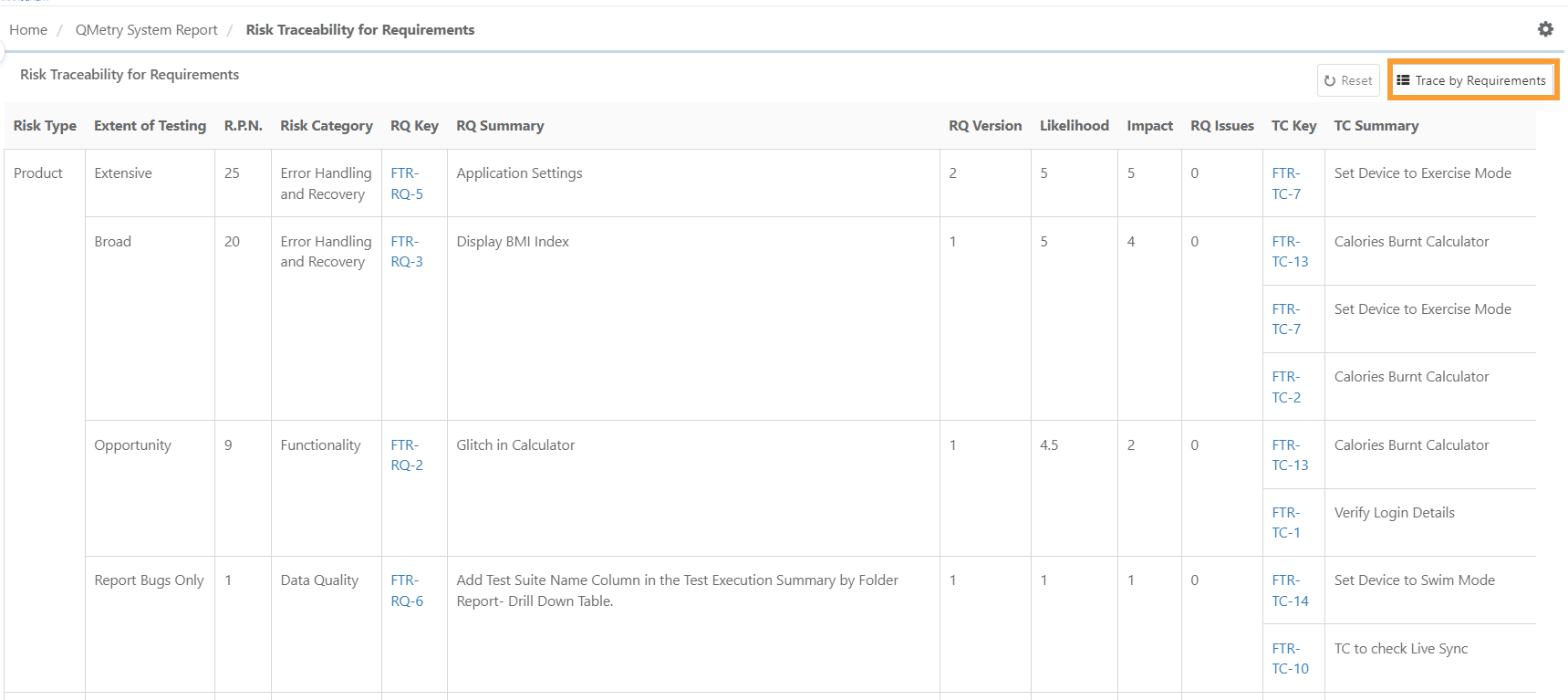Open test case FTR-TC-14 link

pyautogui.click(x=1290, y=590)
